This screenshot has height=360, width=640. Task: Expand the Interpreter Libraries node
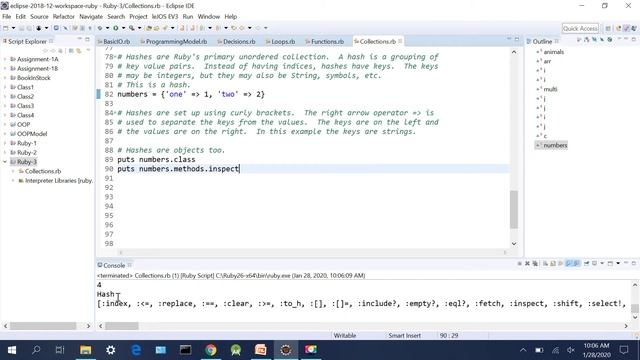click(13, 181)
